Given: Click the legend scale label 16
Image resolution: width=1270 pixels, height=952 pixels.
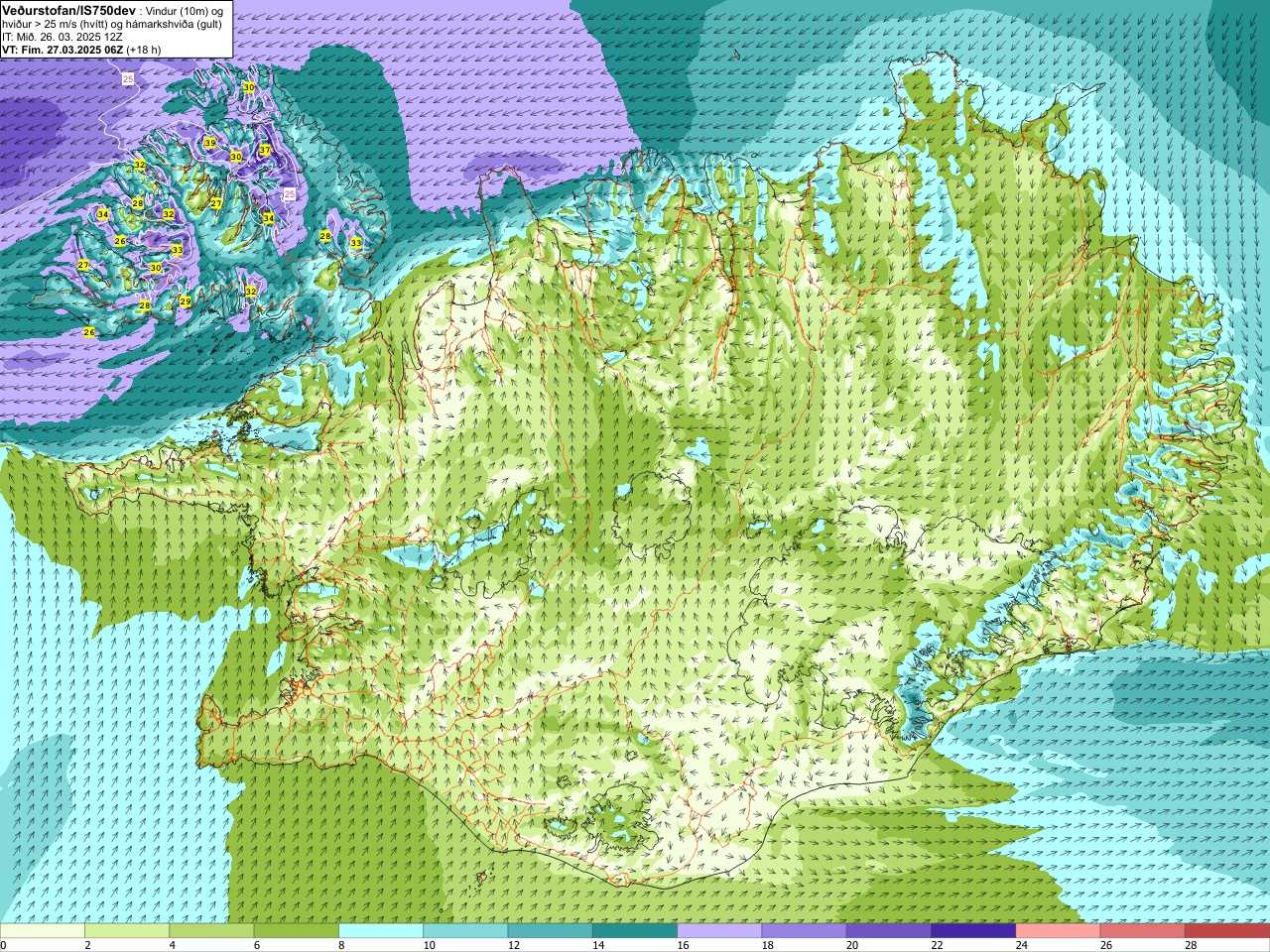Looking at the screenshot, I should (683, 945).
